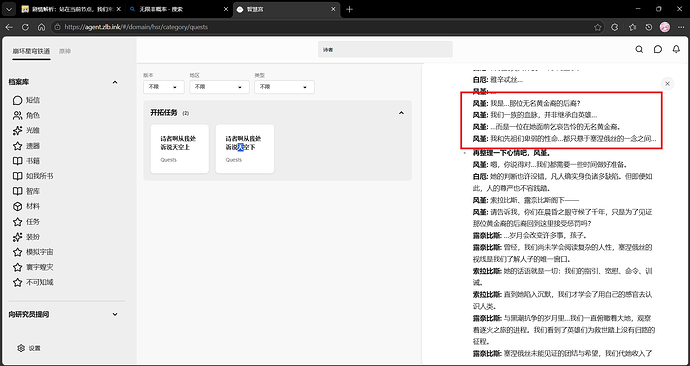The image size is (690, 366).
Task: View site information lock icon
Action: pyautogui.click(x=57, y=27)
